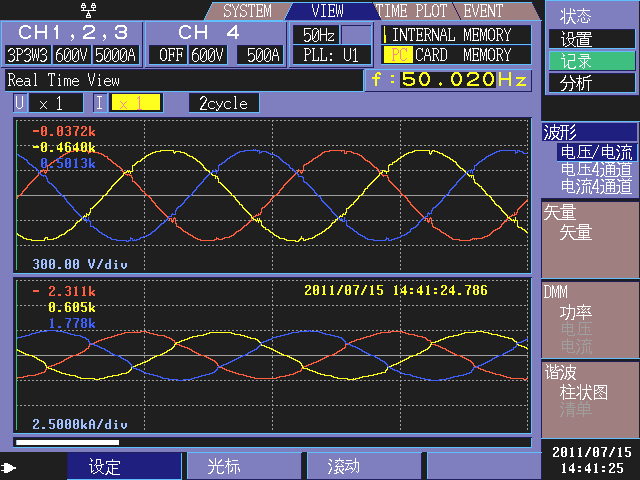Click the yellow 0.605k current value
640x480 pixels.
coord(72,307)
